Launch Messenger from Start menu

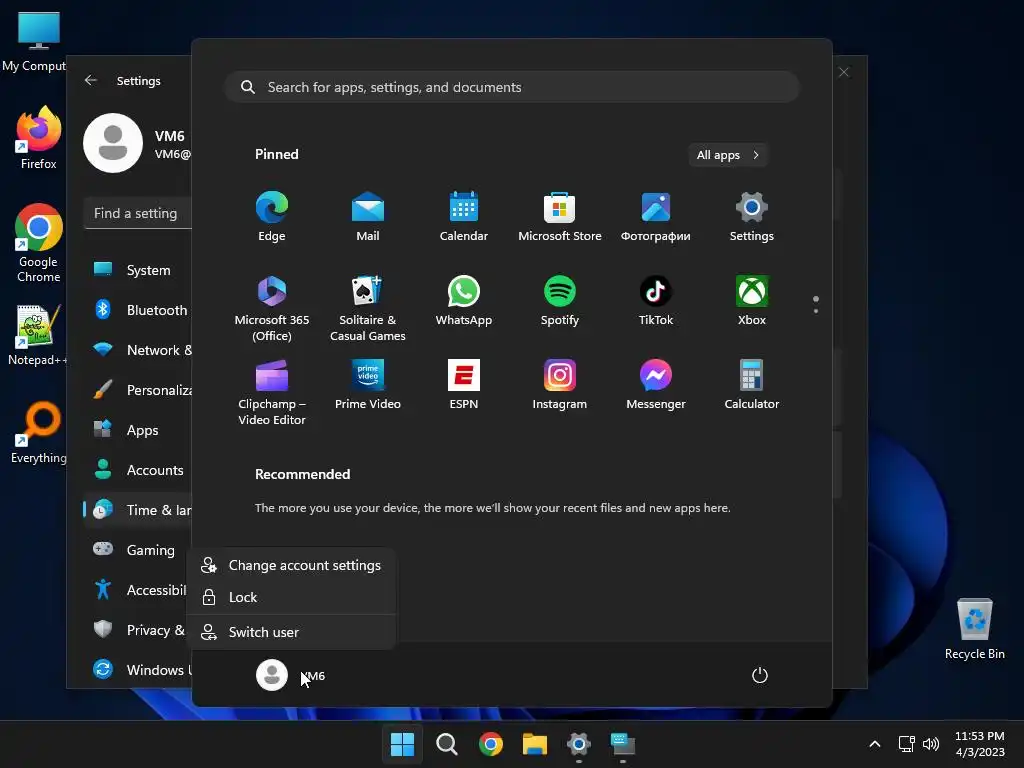tap(656, 385)
